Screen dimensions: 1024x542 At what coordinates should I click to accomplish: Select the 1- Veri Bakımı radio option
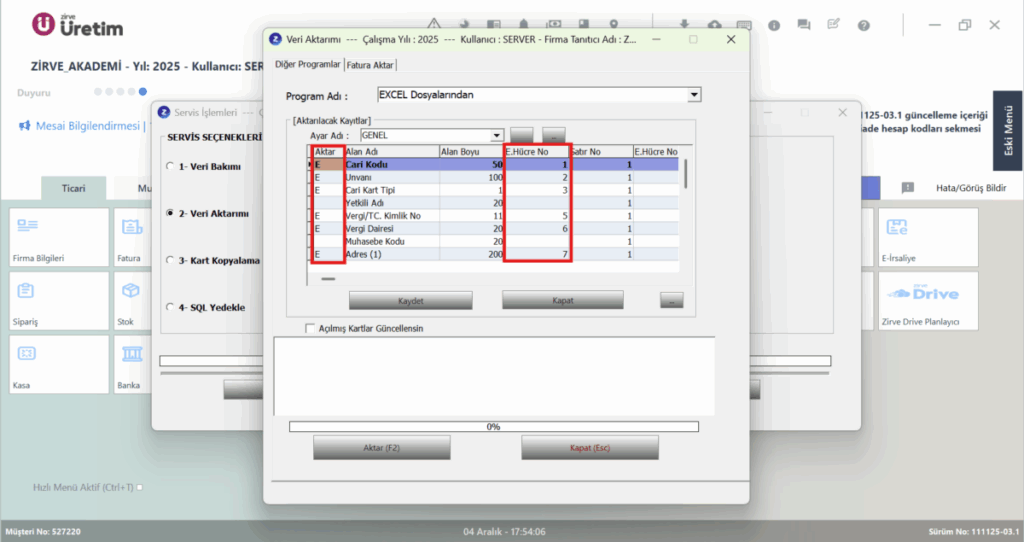tap(170, 167)
